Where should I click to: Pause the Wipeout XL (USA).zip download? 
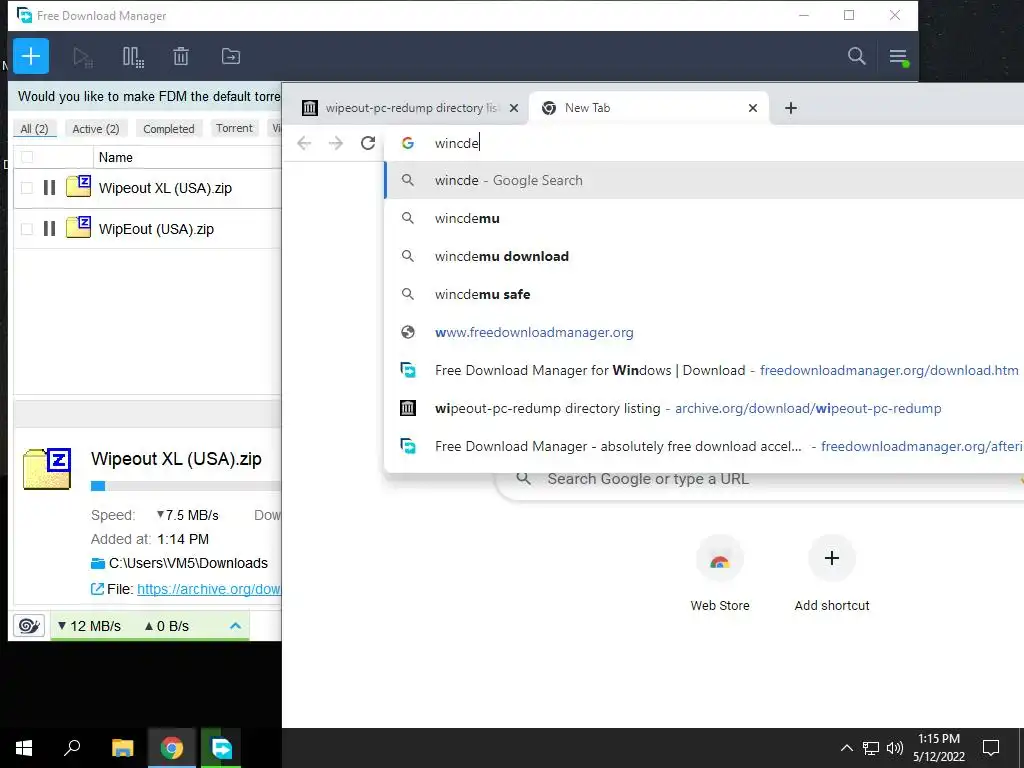49,188
